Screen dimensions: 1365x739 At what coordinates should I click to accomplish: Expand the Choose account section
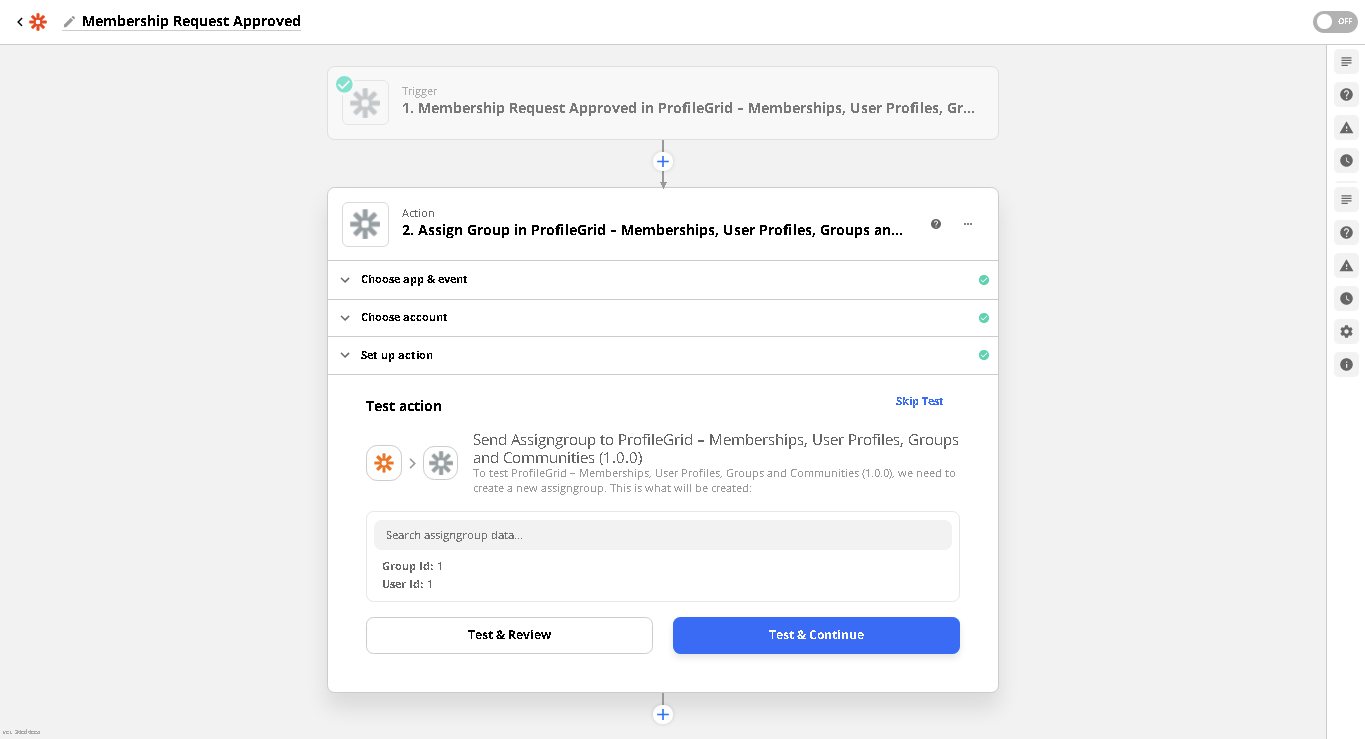(x=403, y=318)
